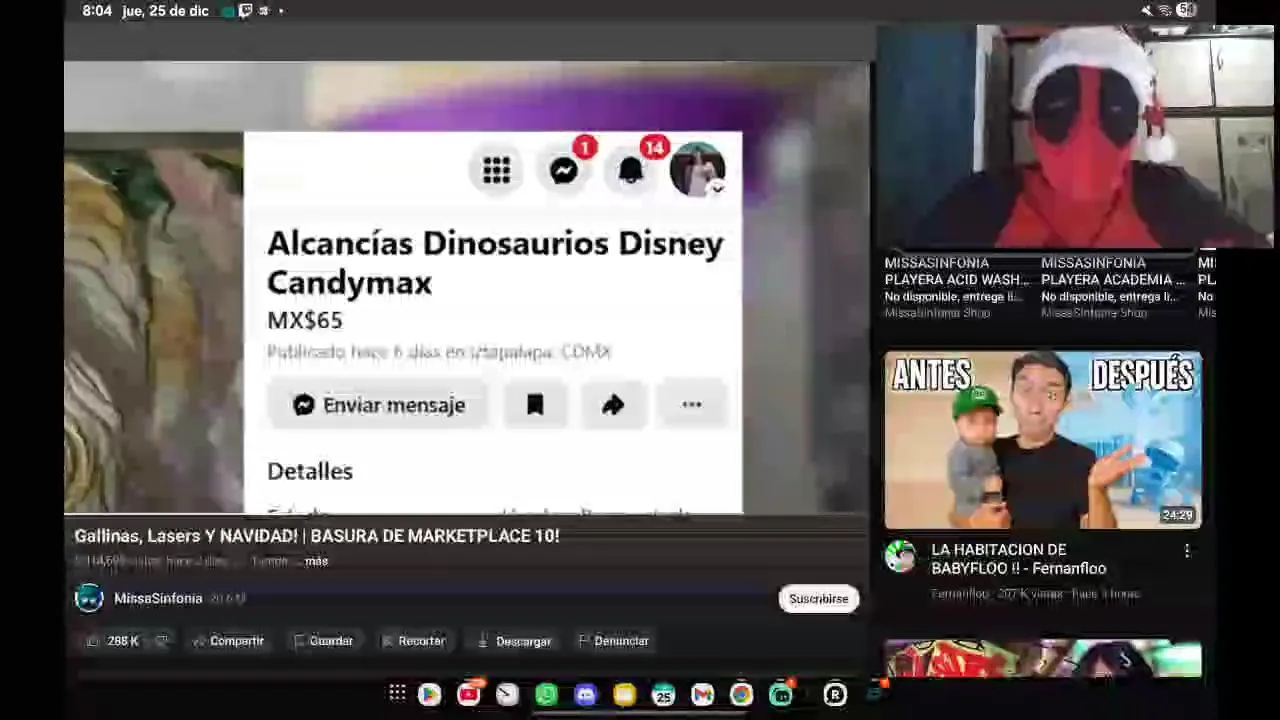1280x720 pixels.
Task: Expand the video description with 'más'
Action: (316, 561)
